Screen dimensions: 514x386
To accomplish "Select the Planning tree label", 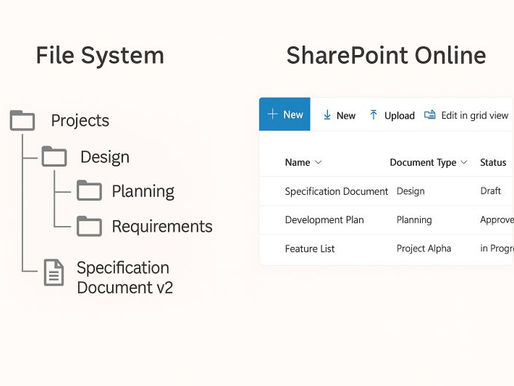I will [143, 191].
